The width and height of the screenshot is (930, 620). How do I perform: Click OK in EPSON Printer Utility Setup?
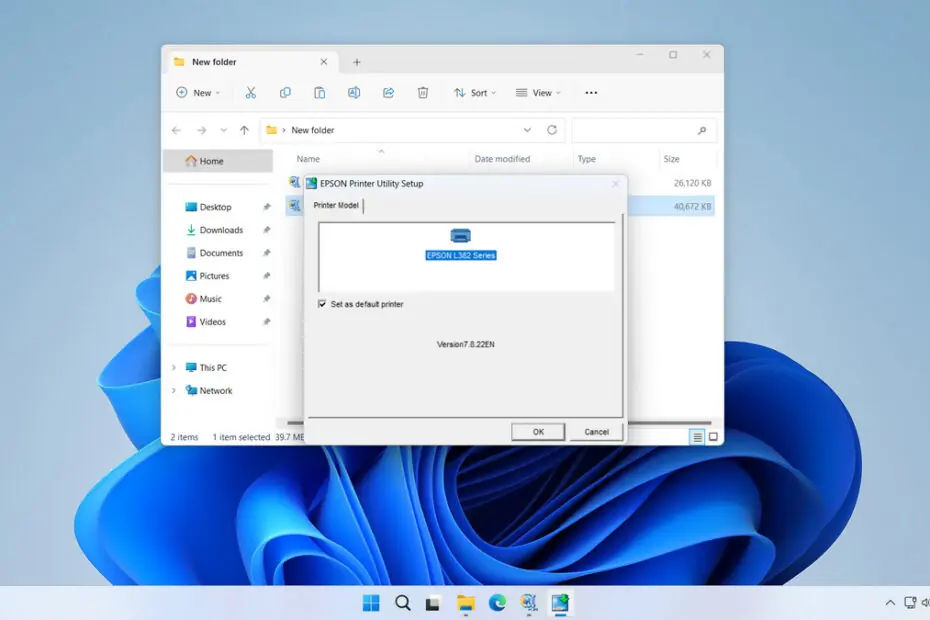[538, 432]
